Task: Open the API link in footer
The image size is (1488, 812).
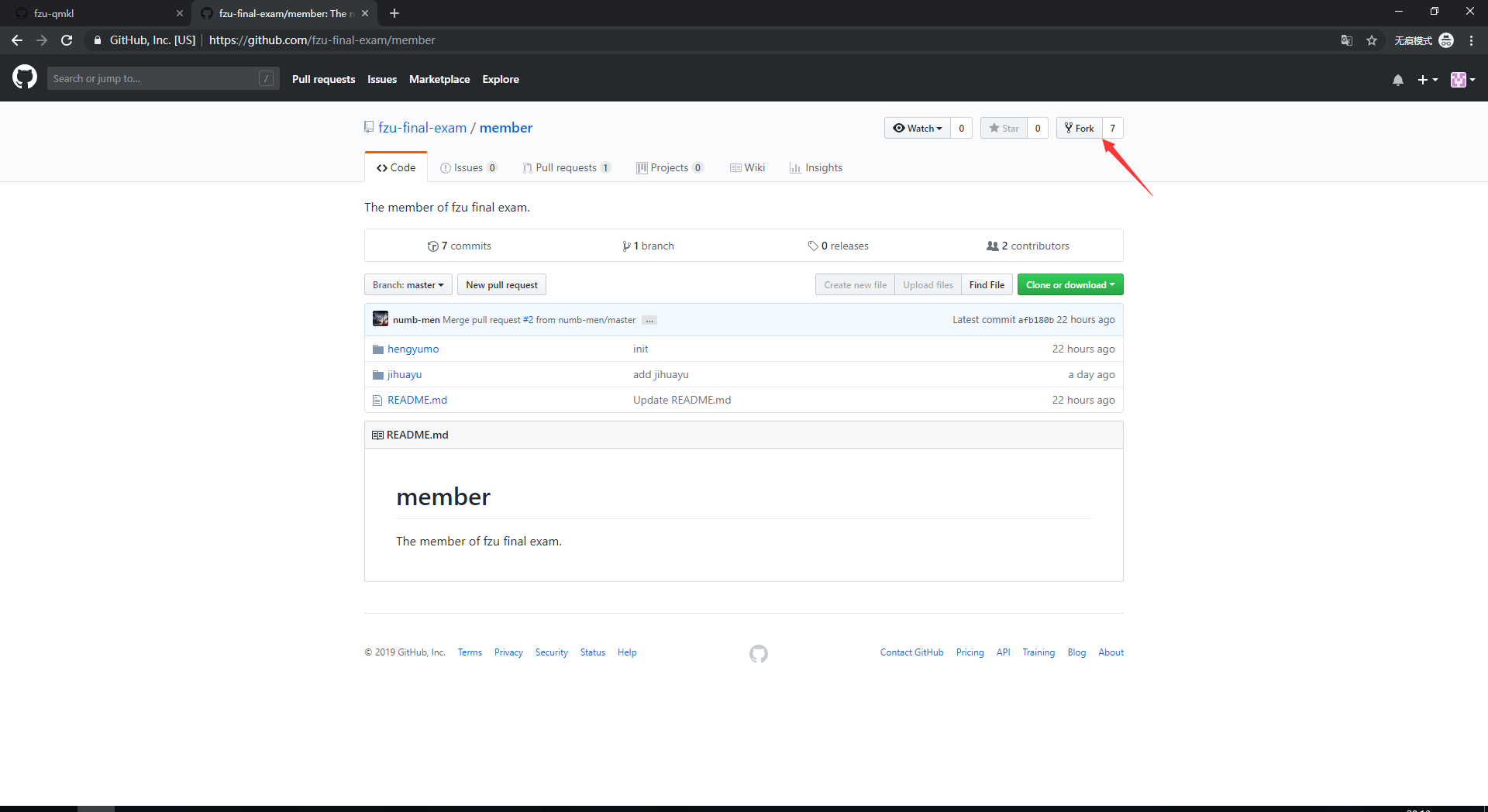Action: [x=1003, y=652]
